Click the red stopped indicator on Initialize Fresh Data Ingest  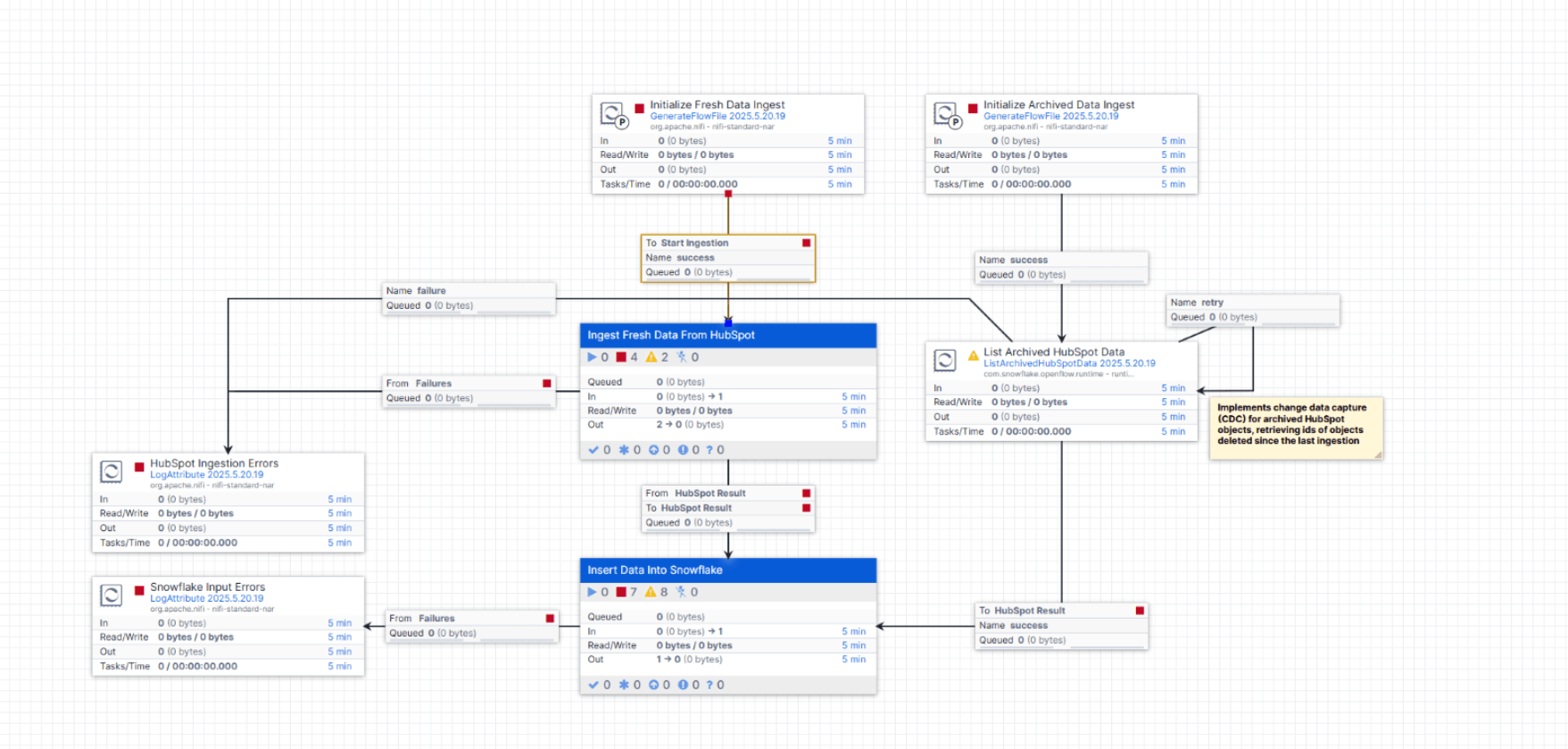(639, 109)
